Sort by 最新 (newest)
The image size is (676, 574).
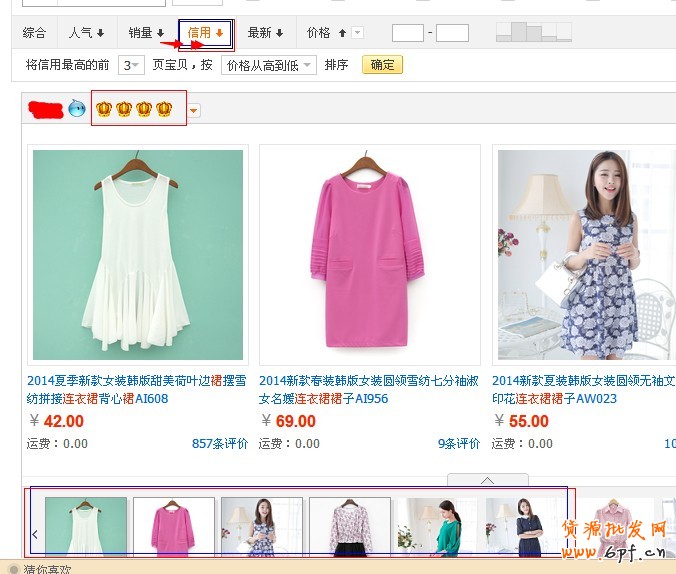coord(265,33)
